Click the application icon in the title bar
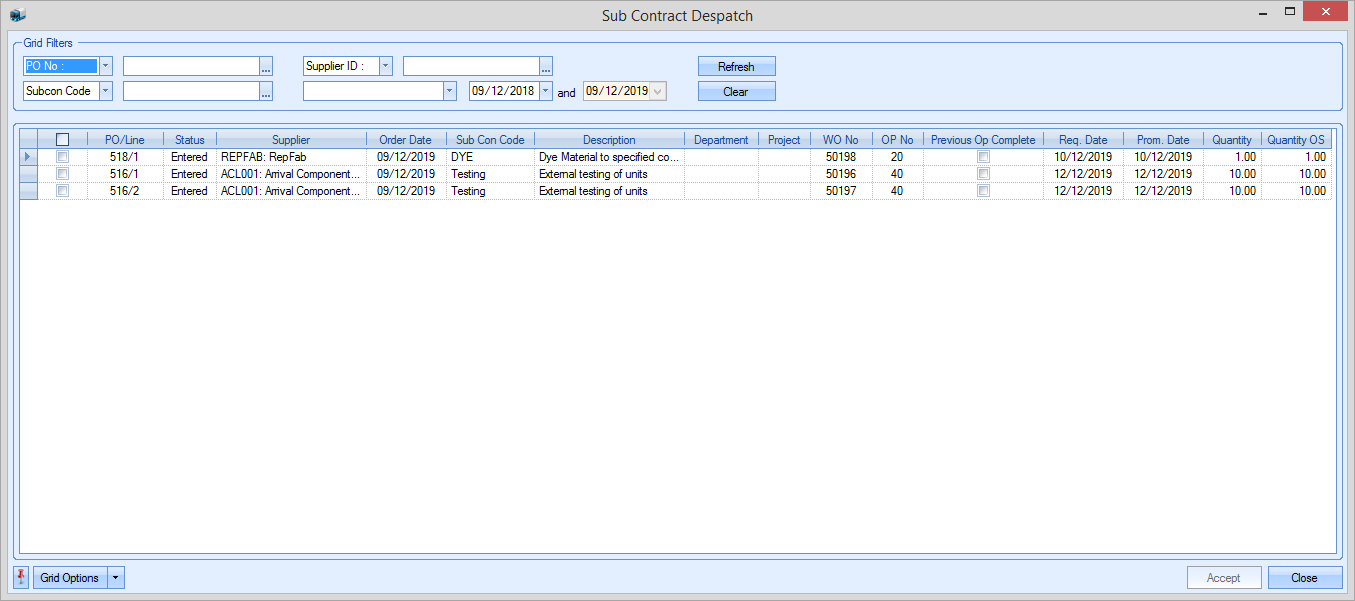The width and height of the screenshot is (1355, 601). tap(18, 15)
